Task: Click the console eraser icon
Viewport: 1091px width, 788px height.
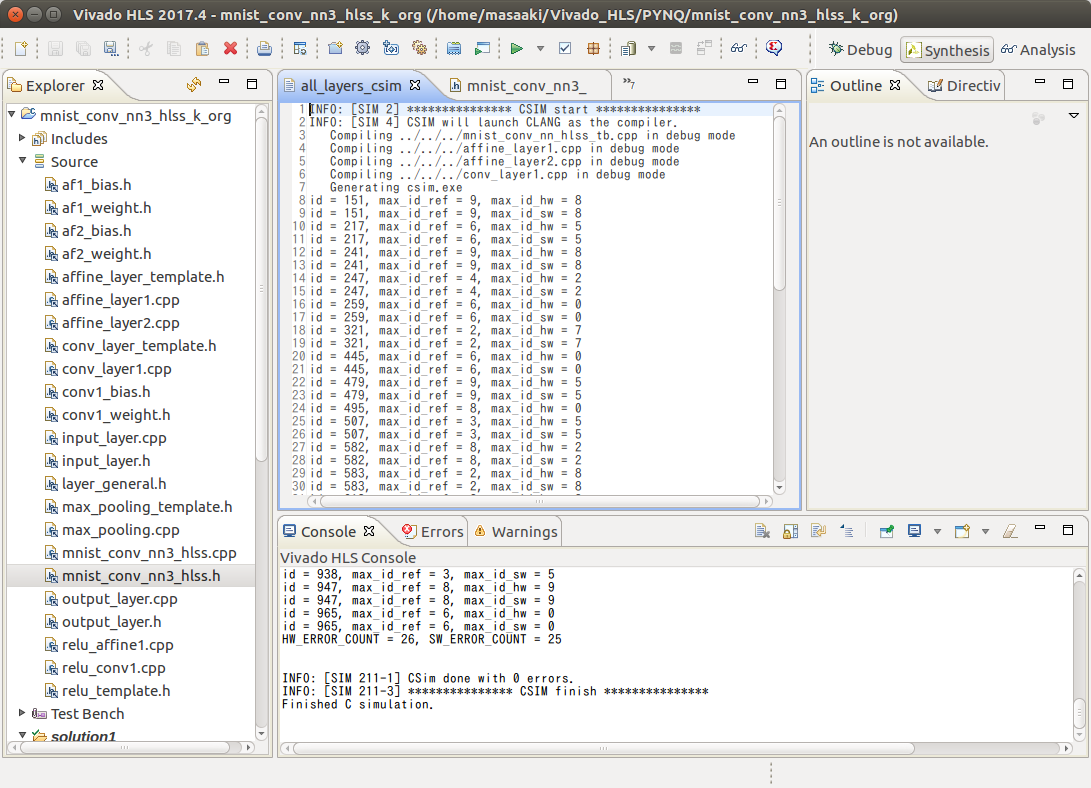Action: pos(1010,531)
